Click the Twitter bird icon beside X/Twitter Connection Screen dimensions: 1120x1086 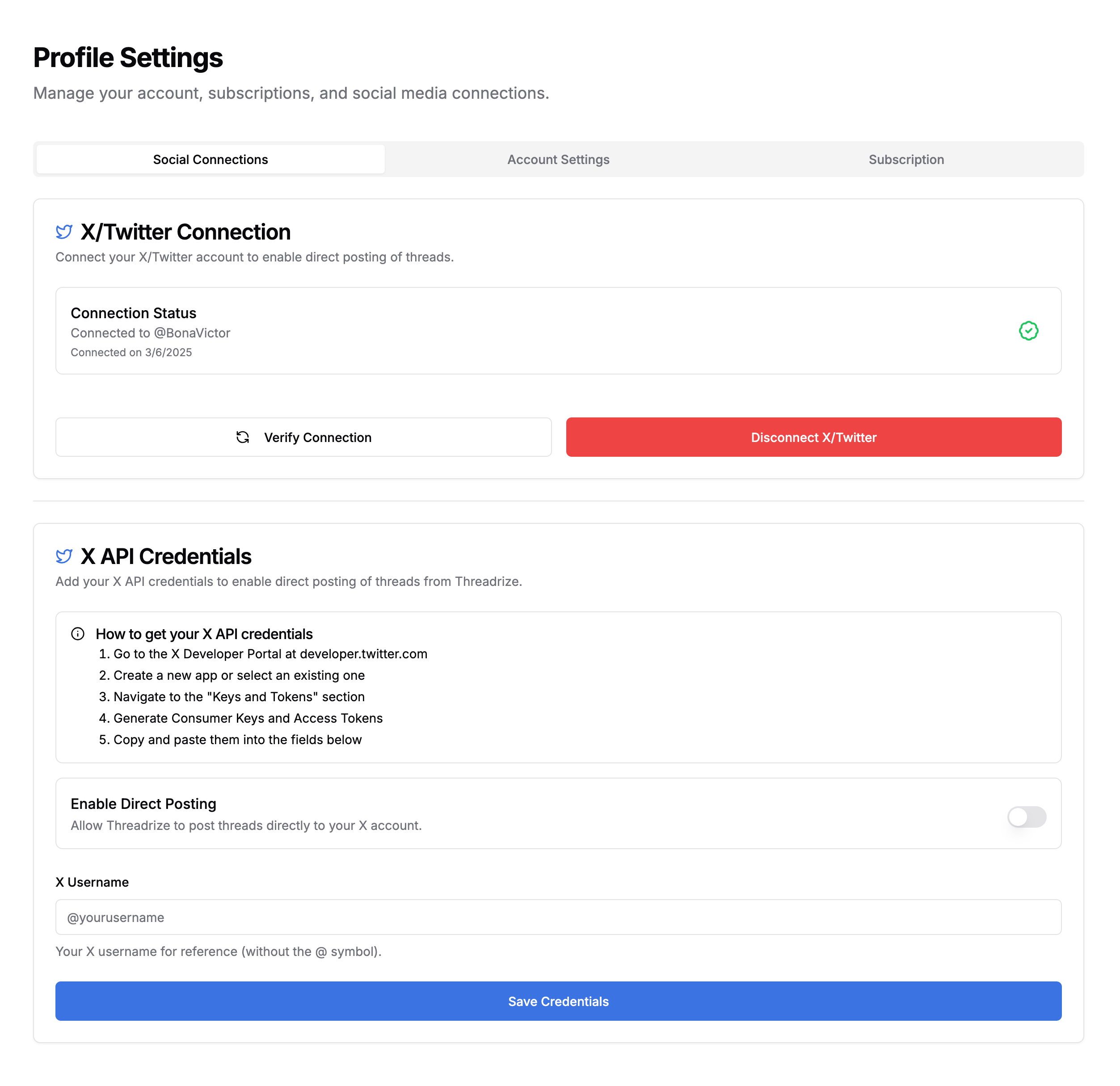coord(64,232)
